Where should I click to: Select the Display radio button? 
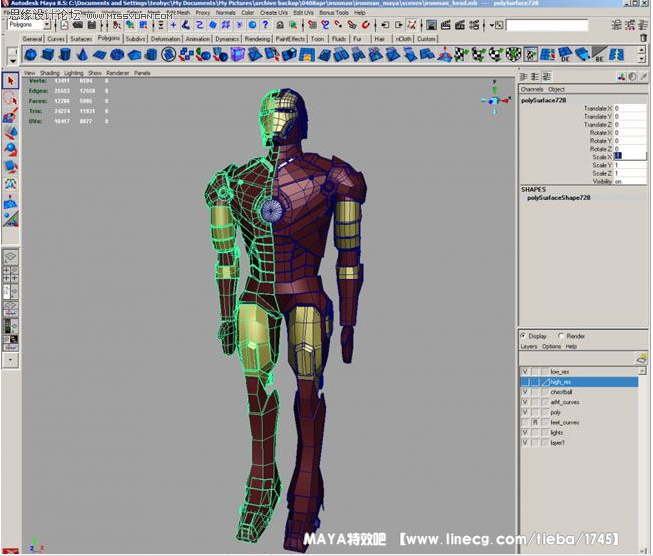(523, 336)
